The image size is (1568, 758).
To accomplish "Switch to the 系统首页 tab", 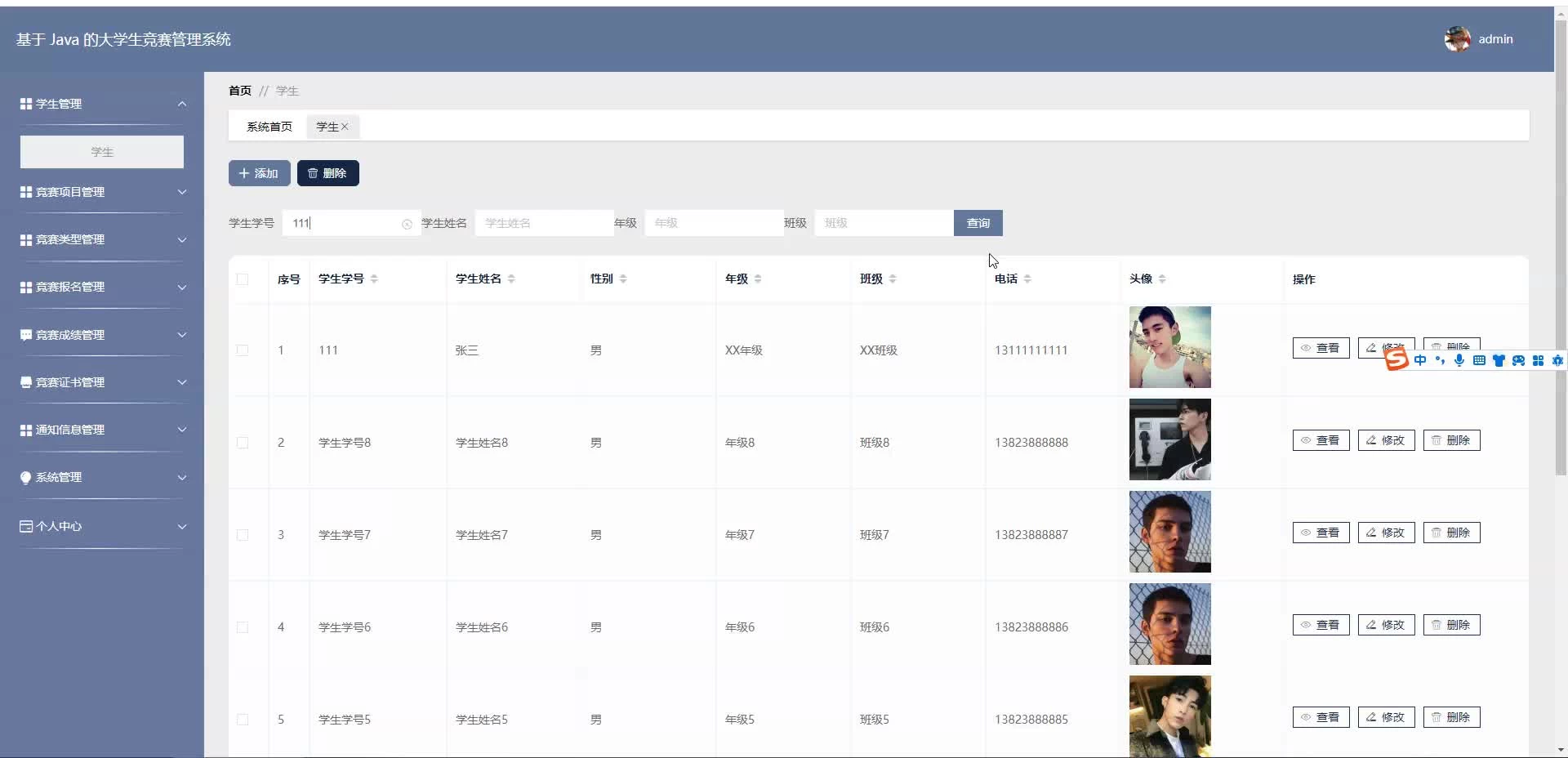I will pyautogui.click(x=269, y=127).
